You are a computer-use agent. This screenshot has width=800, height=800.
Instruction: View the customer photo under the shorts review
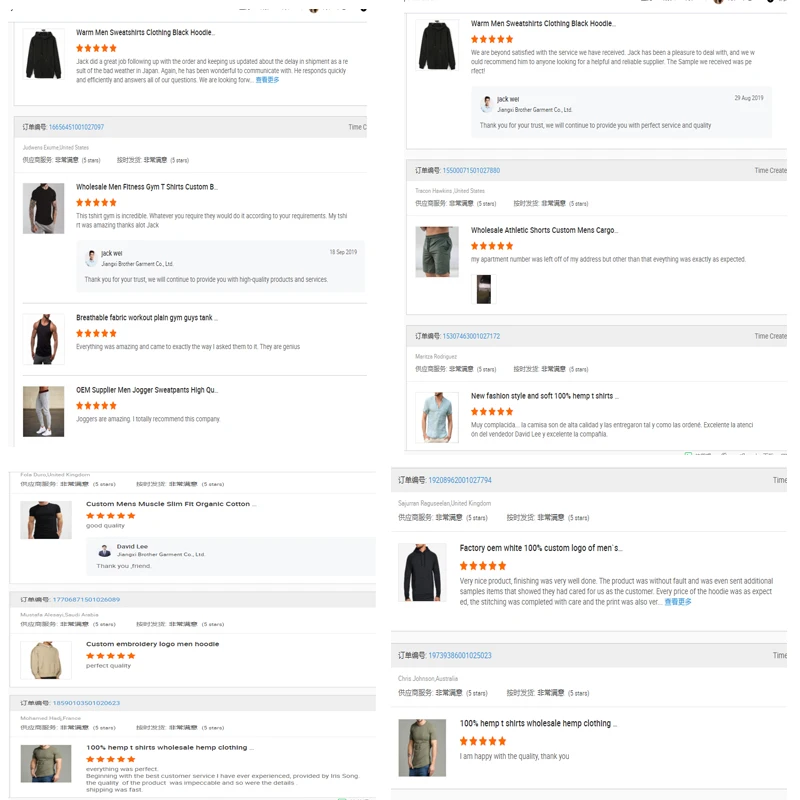[x=484, y=289]
